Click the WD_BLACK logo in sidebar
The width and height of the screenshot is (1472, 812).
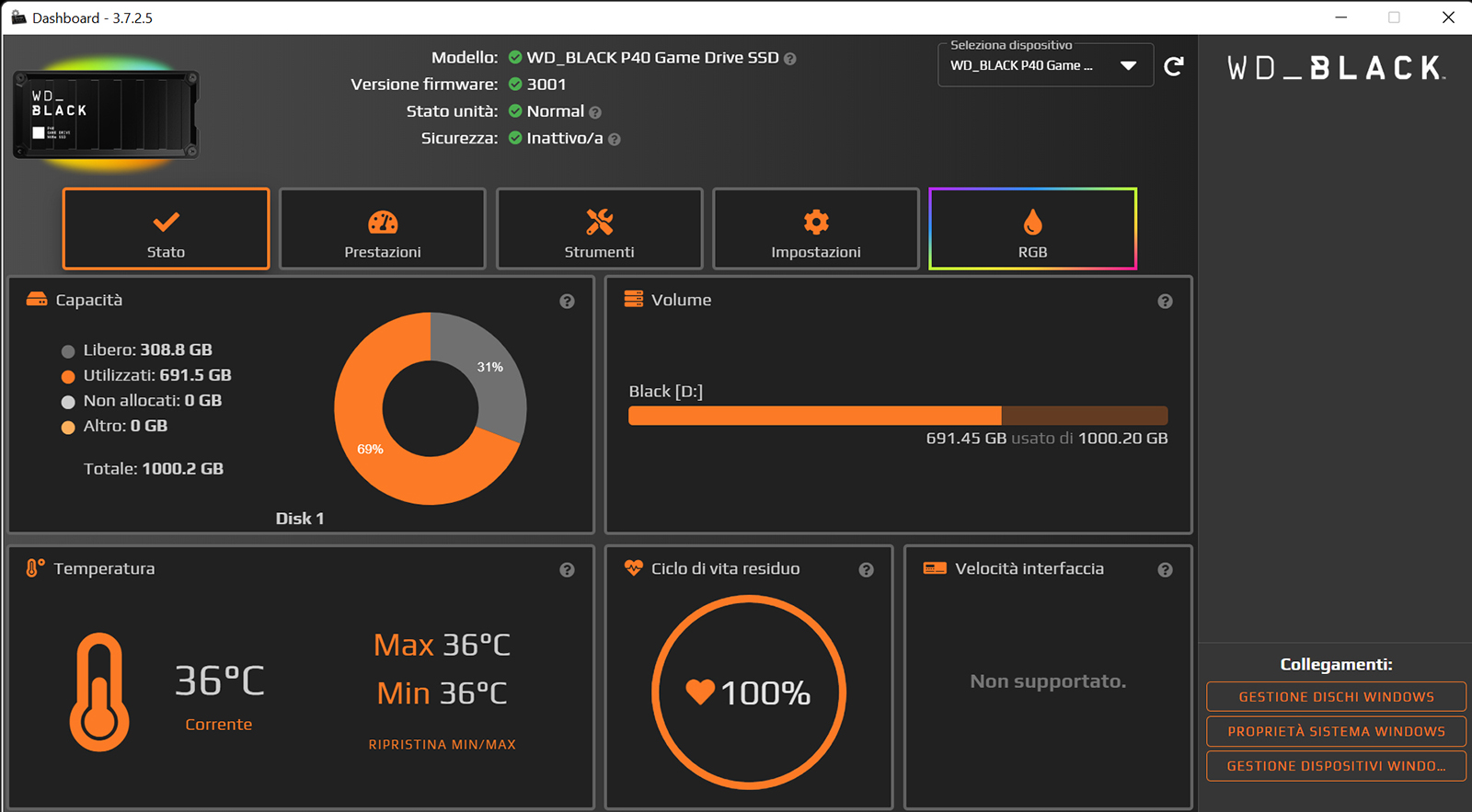[x=1336, y=68]
